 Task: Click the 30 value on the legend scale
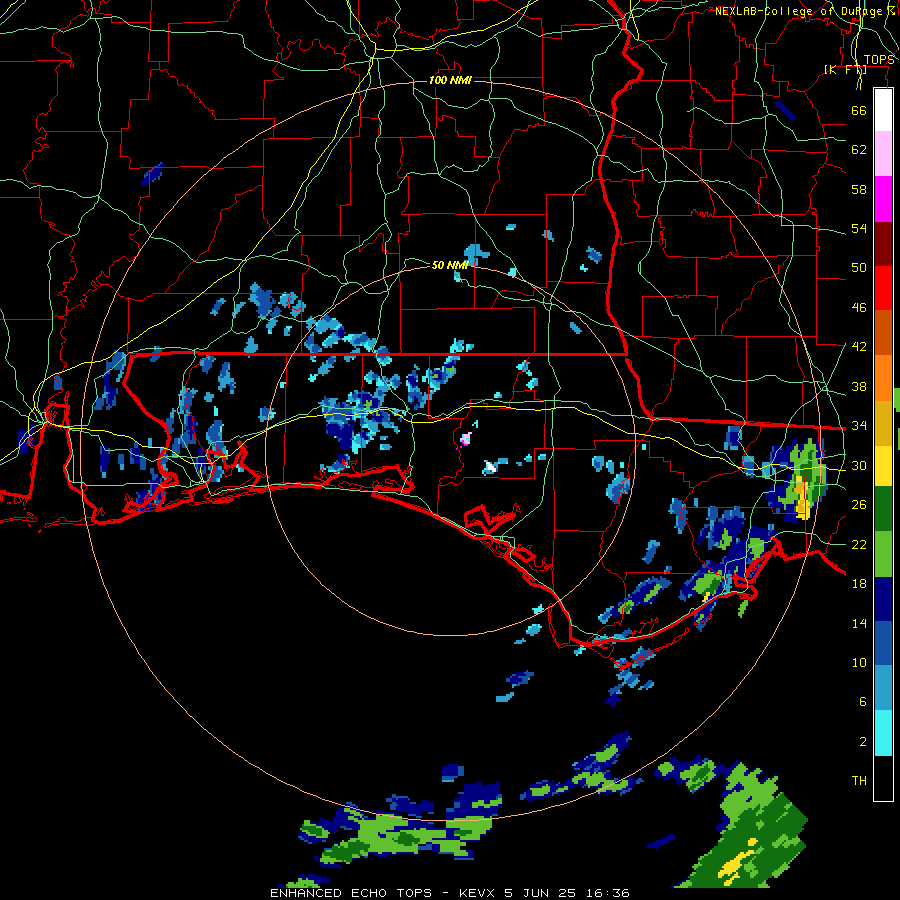point(859,465)
